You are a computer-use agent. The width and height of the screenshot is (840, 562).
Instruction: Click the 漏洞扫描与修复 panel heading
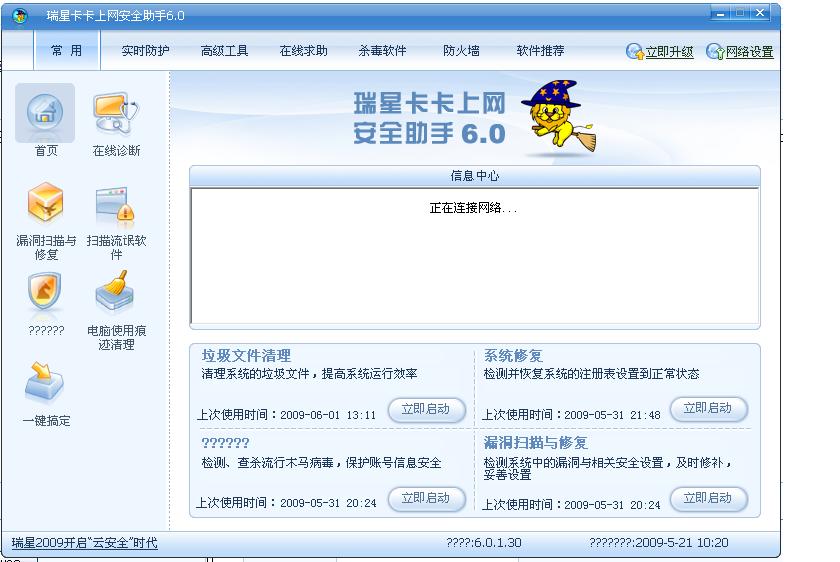tap(536, 443)
